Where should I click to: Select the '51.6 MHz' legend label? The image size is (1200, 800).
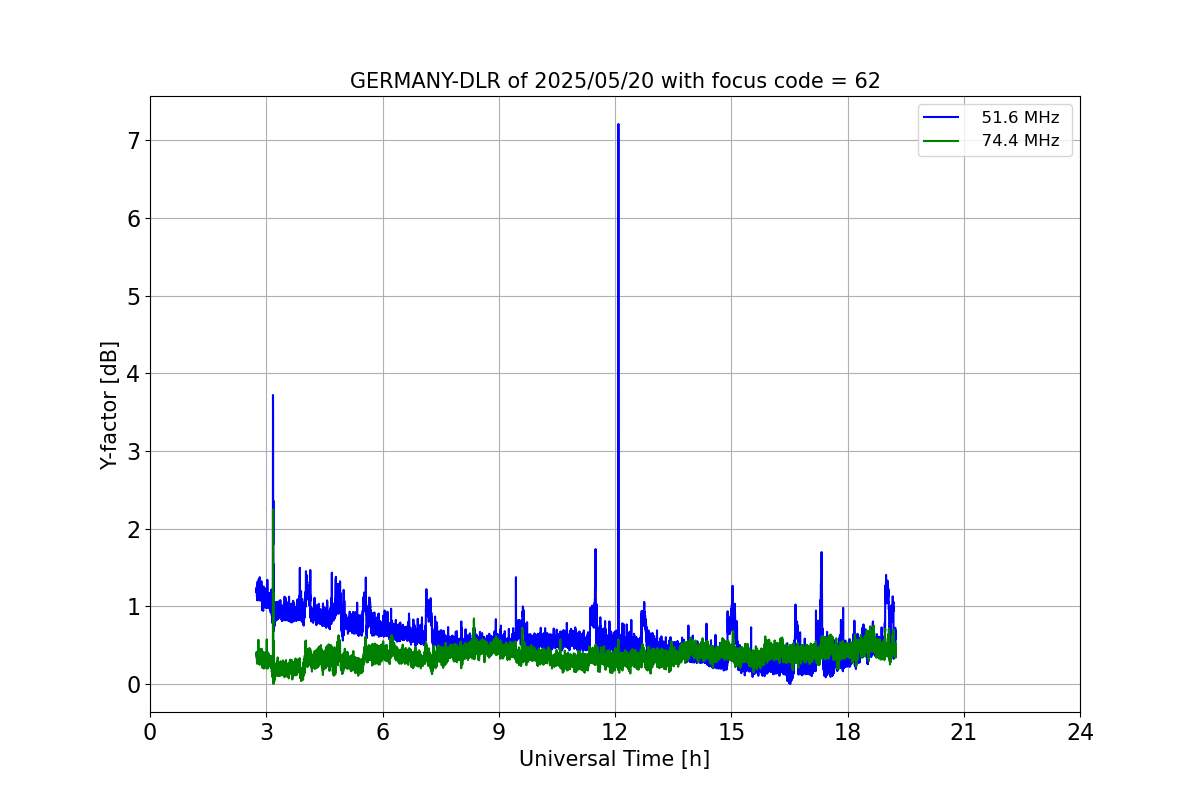1020,118
